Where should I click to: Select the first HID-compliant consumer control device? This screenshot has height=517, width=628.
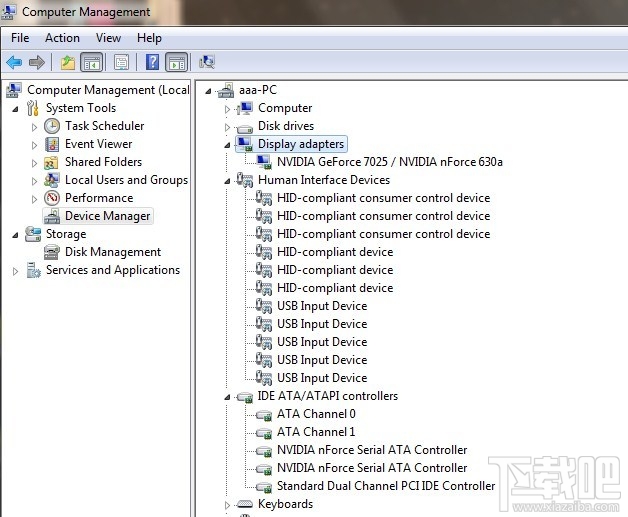[383, 198]
